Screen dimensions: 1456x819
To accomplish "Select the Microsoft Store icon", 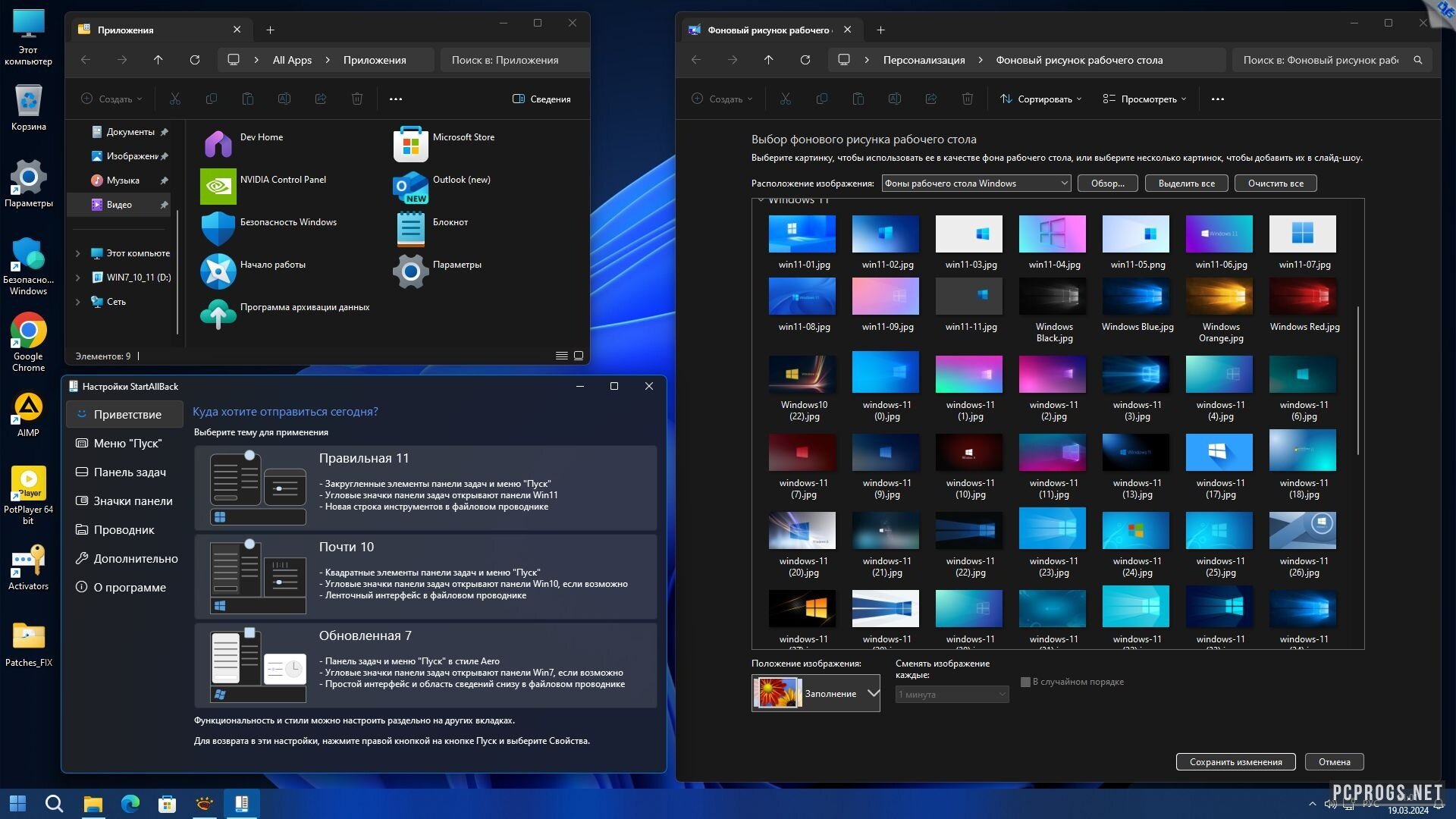I will click(x=409, y=140).
